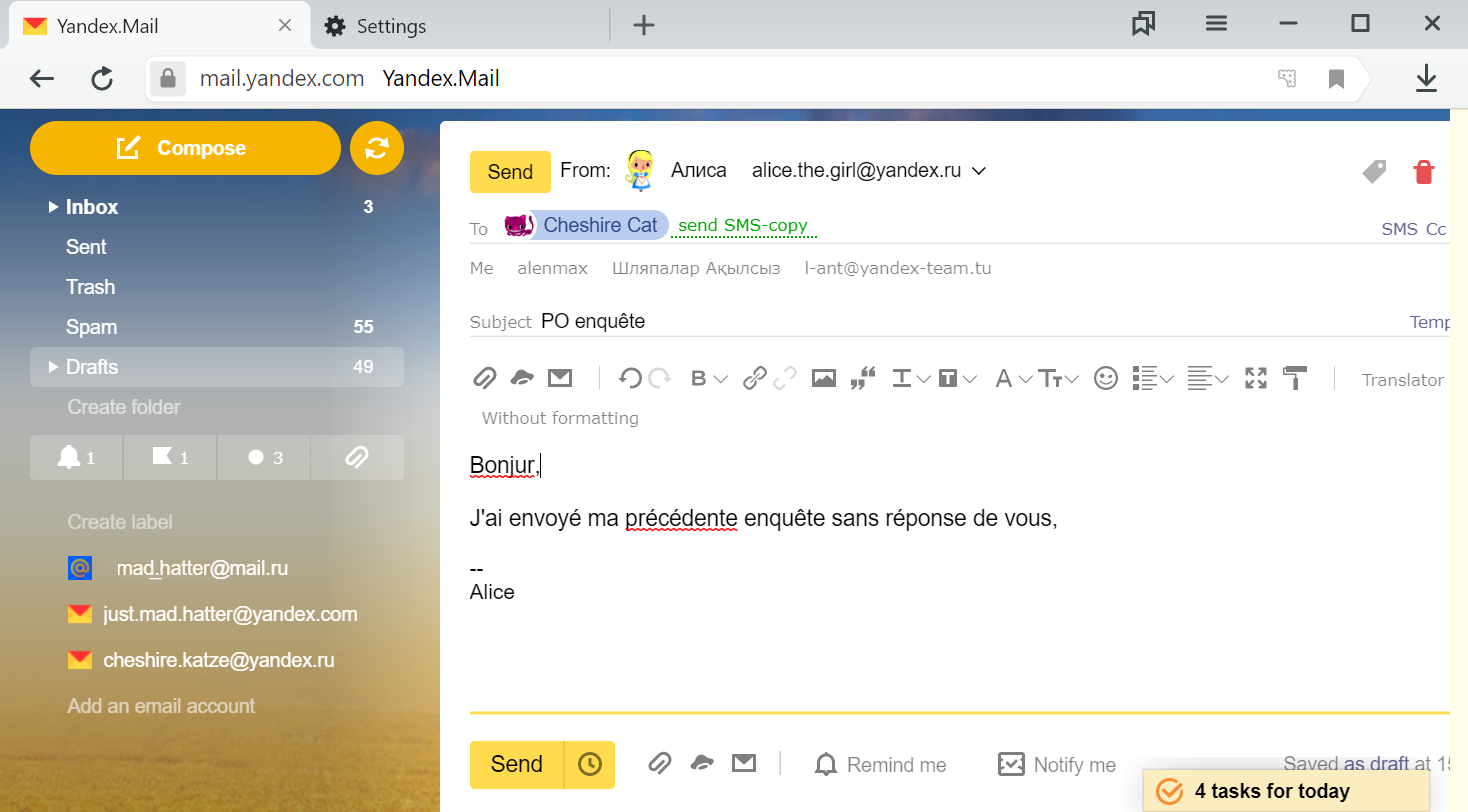Toggle unread messages filter showing 3

click(264, 458)
